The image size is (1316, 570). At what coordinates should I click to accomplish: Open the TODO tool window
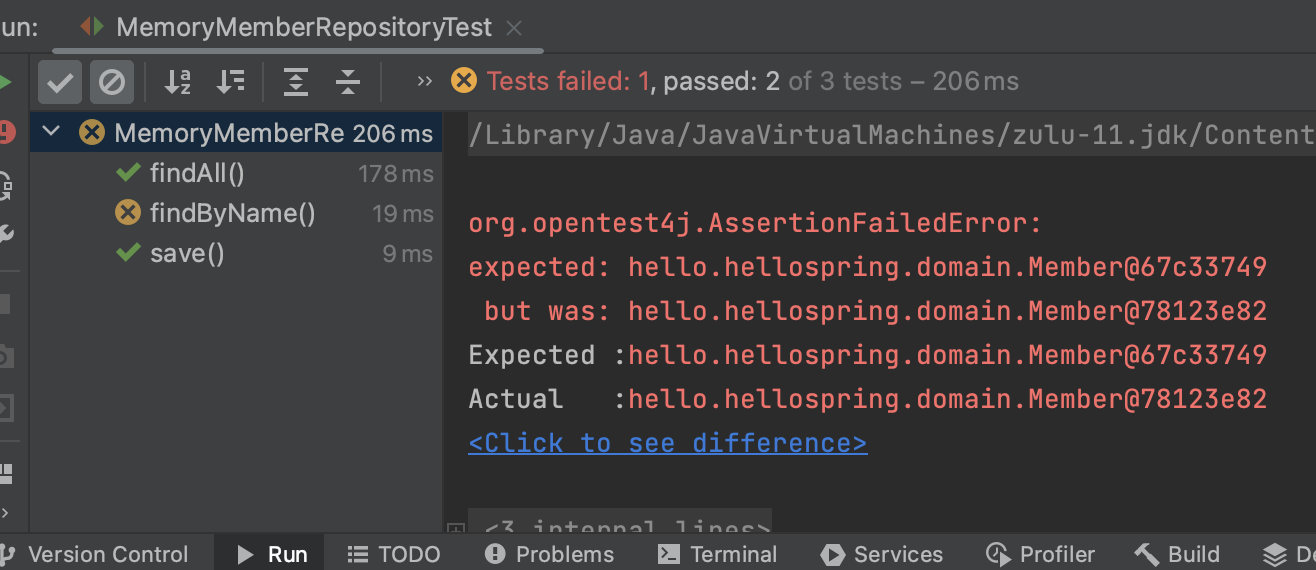pos(393,554)
